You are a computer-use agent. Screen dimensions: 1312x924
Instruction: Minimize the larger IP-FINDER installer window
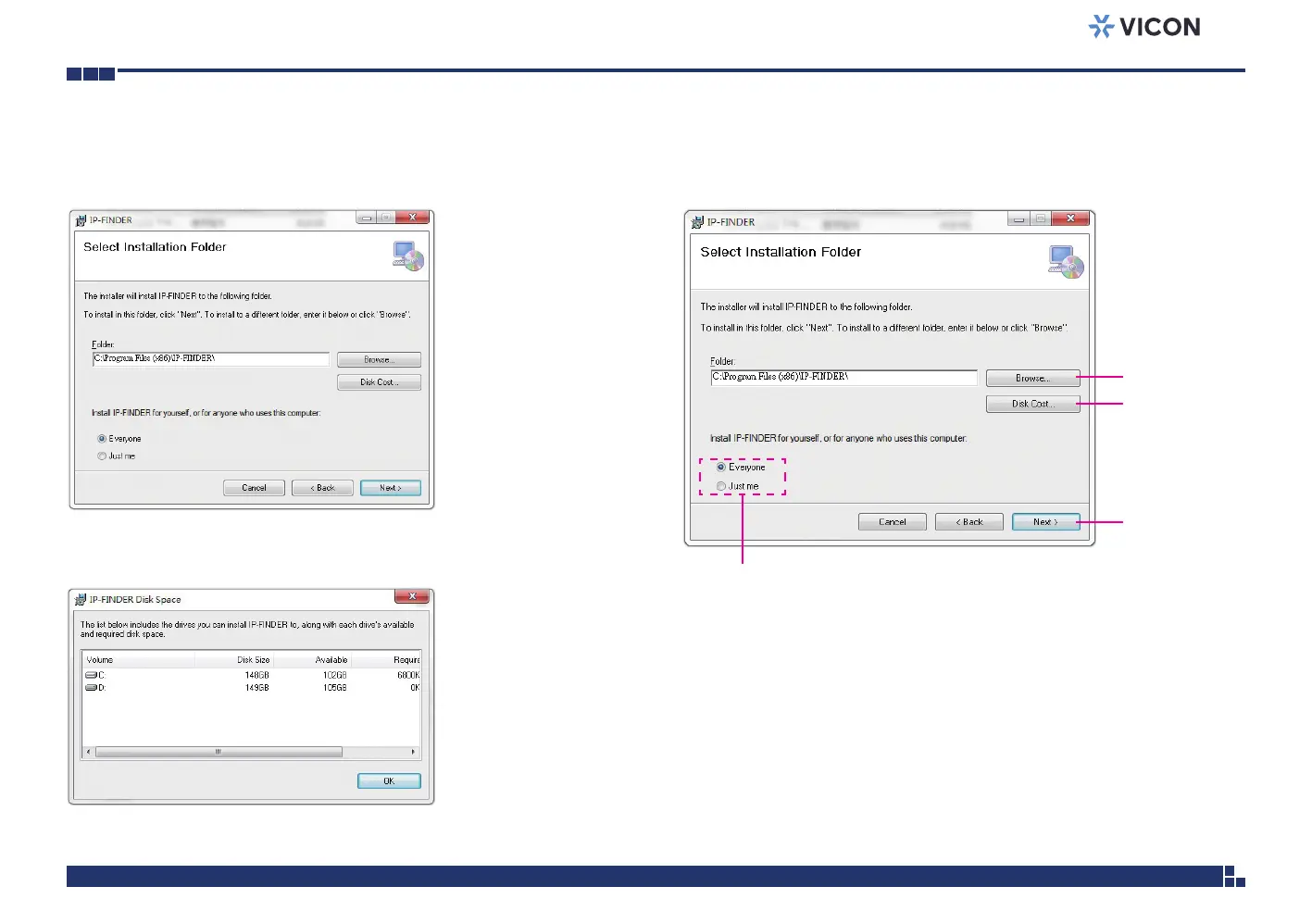(1019, 219)
